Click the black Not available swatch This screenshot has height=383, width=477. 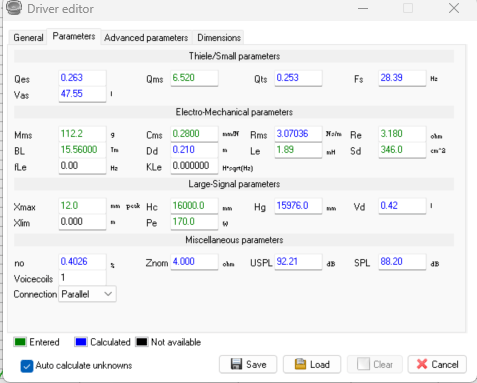click(142, 342)
